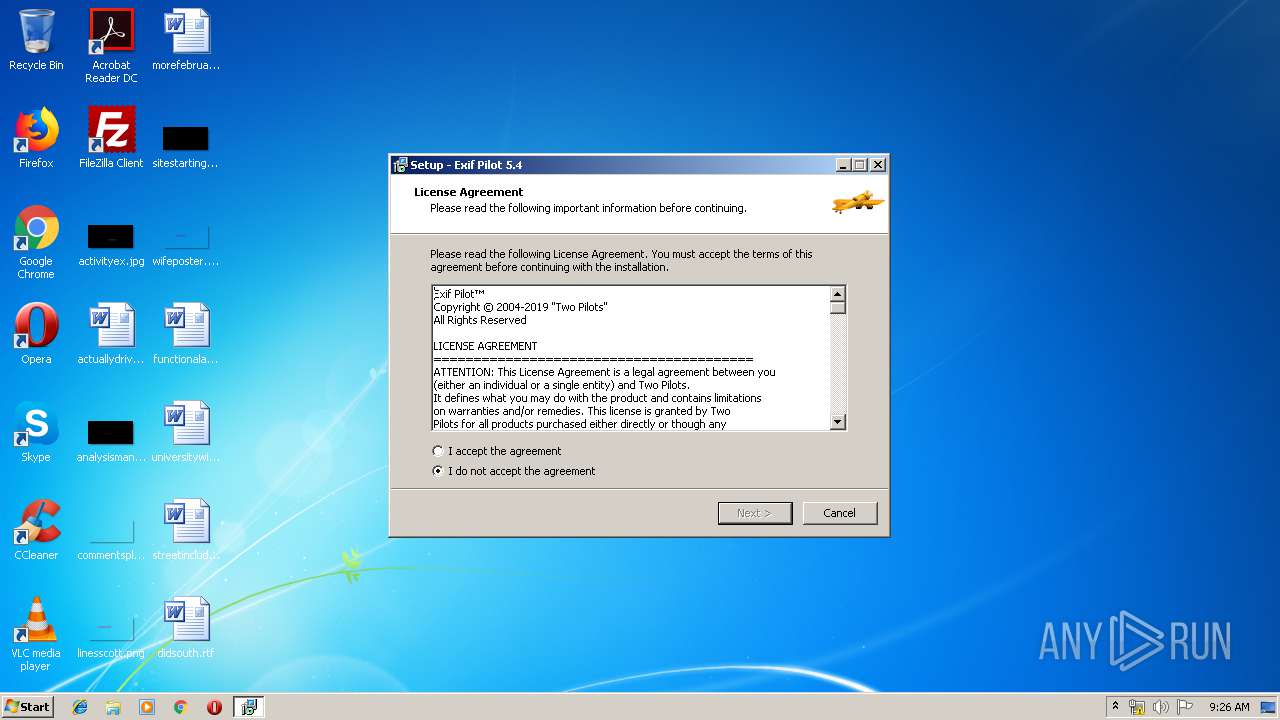
Task: Close the Setup - Exif Pilot window
Action: tap(878, 165)
